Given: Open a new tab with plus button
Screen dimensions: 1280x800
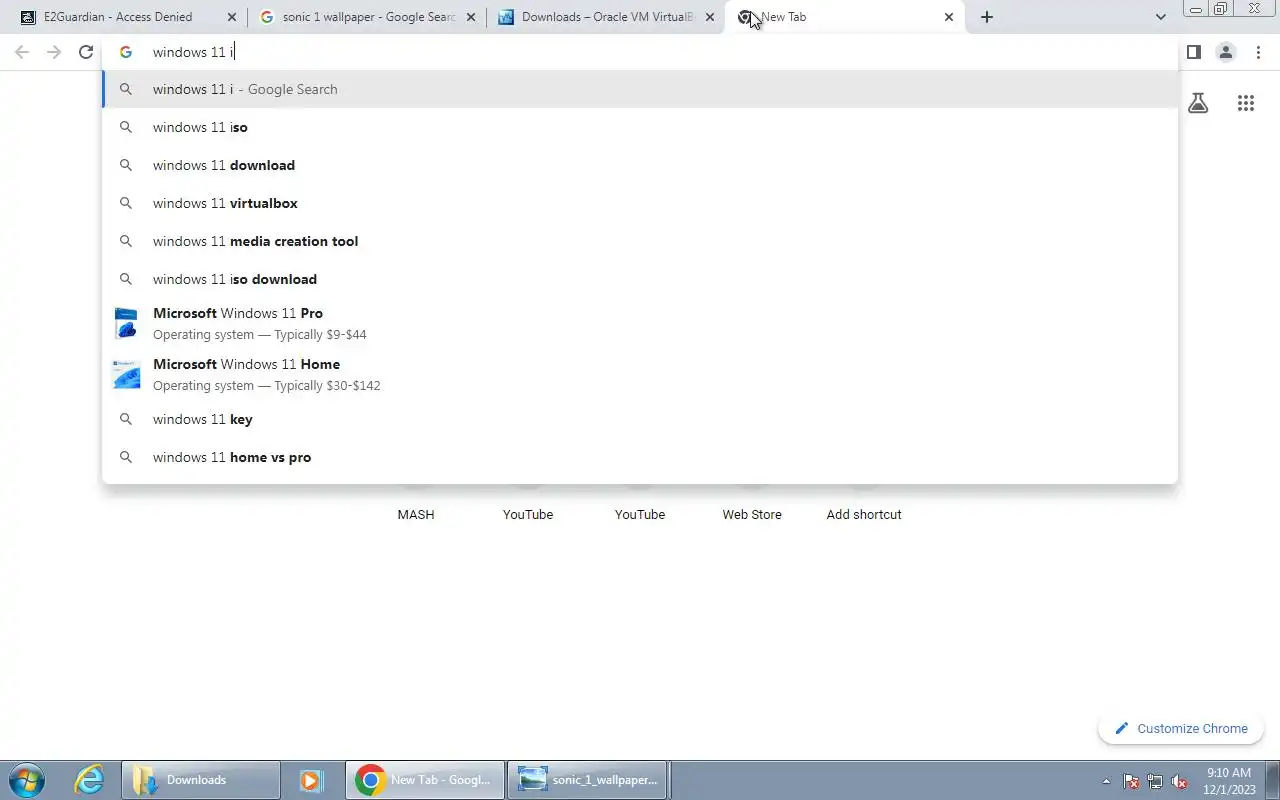Looking at the screenshot, I should 987,17.
